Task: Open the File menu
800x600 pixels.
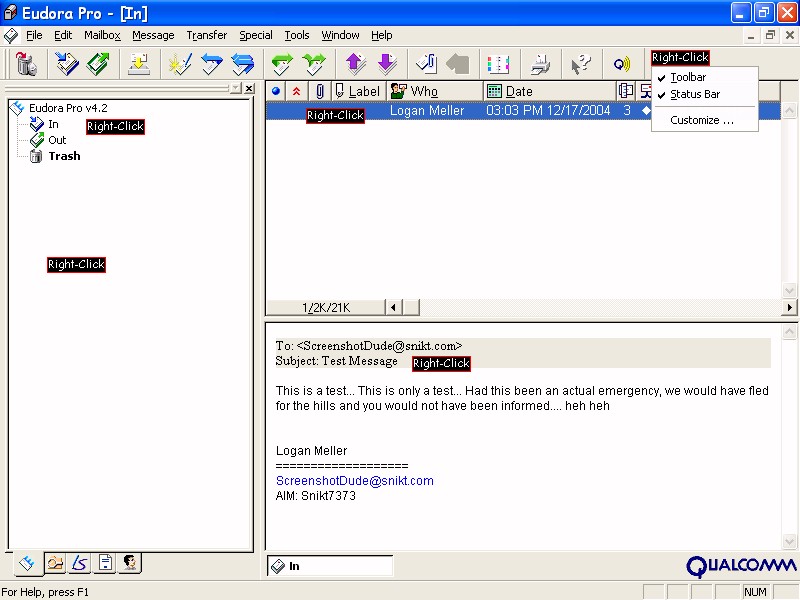Action: pyautogui.click(x=34, y=35)
